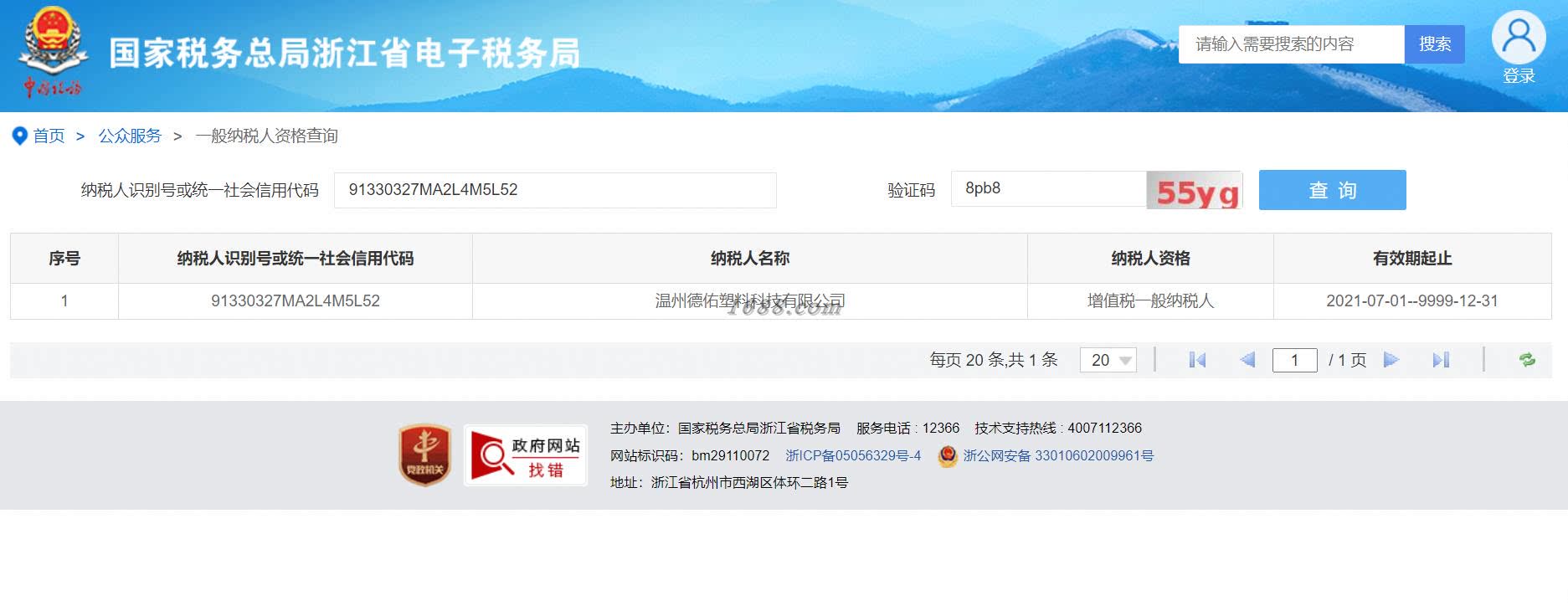Click 每页 20 条,共 1 条 text
The image size is (1568, 611).
[994, 360]
